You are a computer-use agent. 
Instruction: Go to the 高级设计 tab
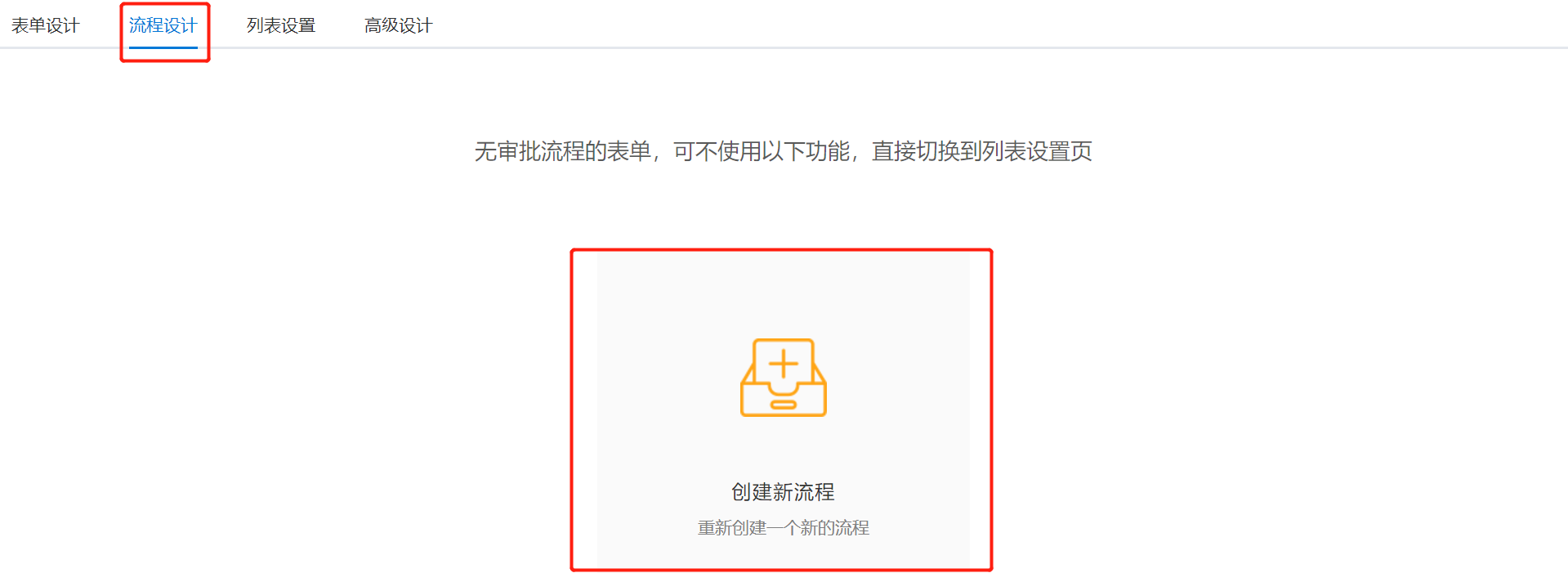pyautogui.click(x=398, y=25)
